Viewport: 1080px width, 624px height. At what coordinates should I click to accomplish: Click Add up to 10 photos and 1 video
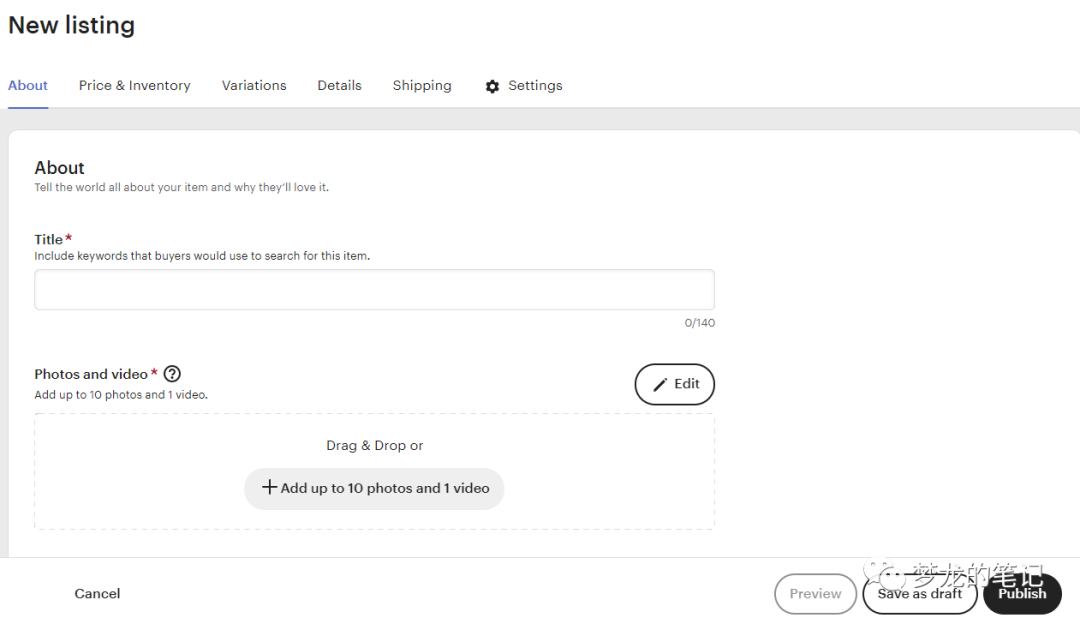click(x=374, y=488)
